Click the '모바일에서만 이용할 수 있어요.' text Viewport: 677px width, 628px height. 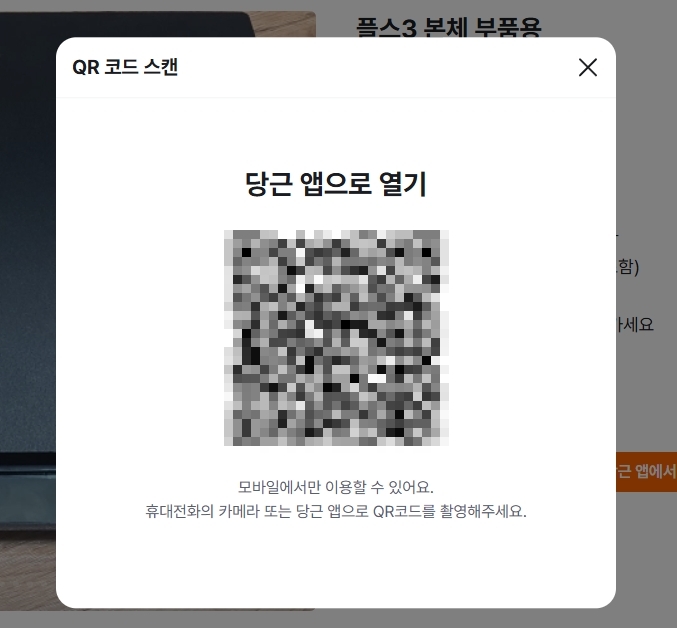(336, 487)
